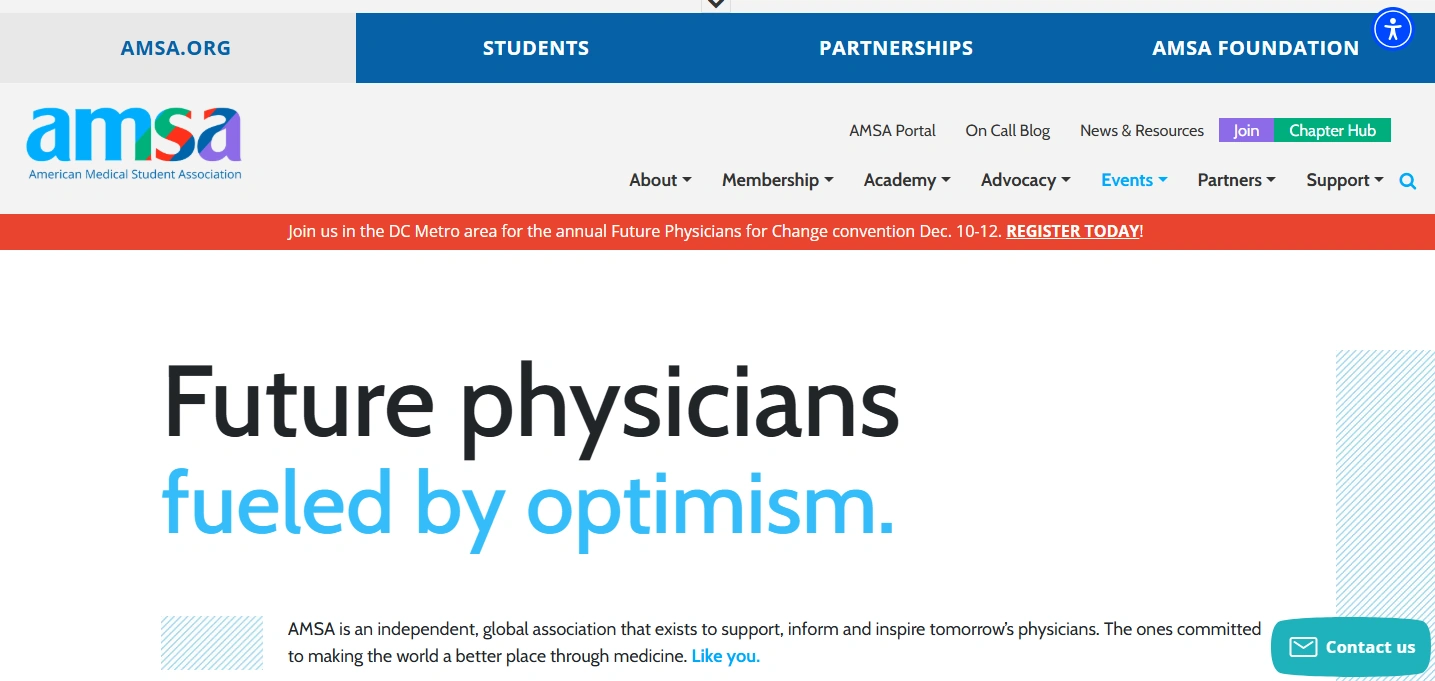Click the AMSA logo
The image size is (1435, 681).
[135, 143]
